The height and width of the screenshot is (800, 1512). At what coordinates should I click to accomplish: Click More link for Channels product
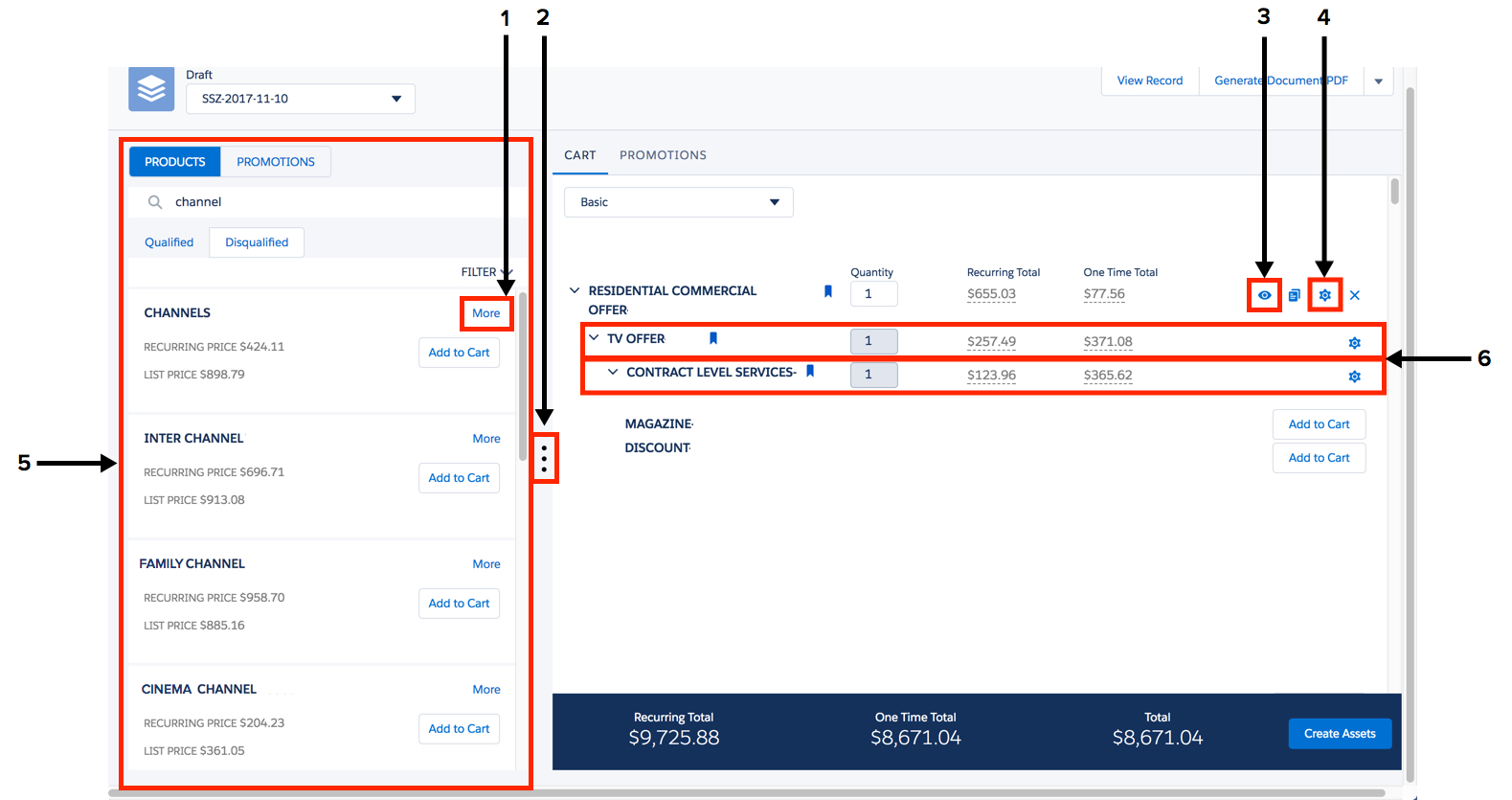(x=486, y=313)
